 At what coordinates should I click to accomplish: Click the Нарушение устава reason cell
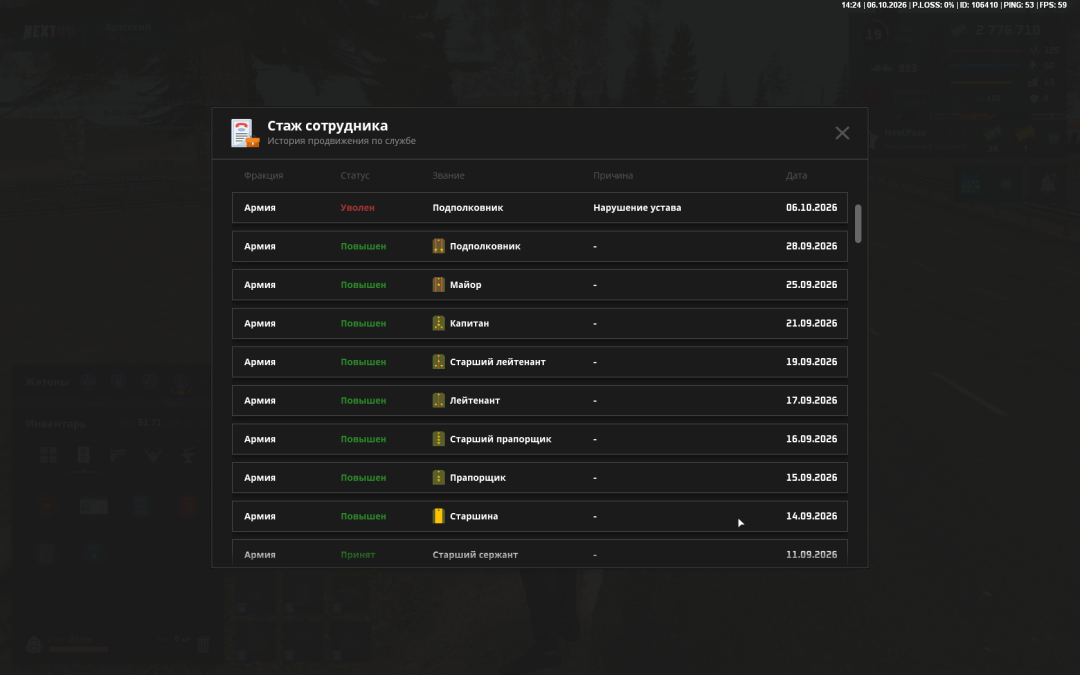[x=637, y=207]
